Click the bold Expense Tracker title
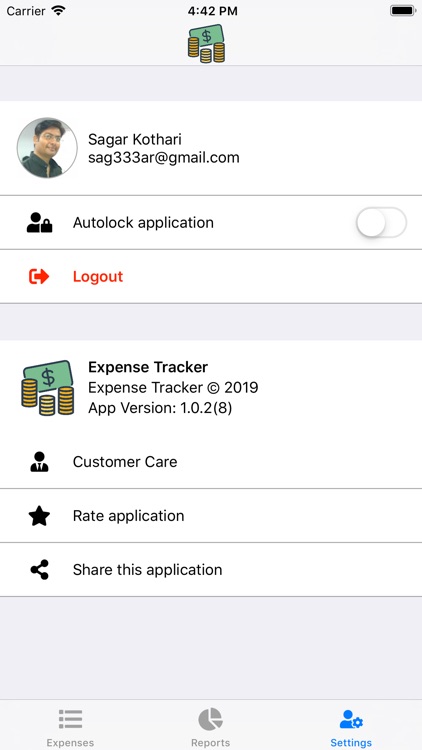 [148, 367]
